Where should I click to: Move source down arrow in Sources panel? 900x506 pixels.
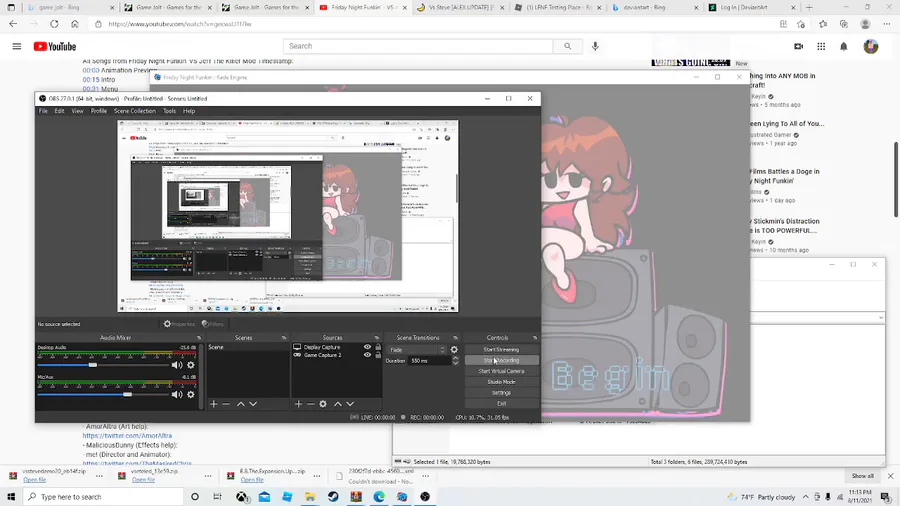(x=350, y=404)
